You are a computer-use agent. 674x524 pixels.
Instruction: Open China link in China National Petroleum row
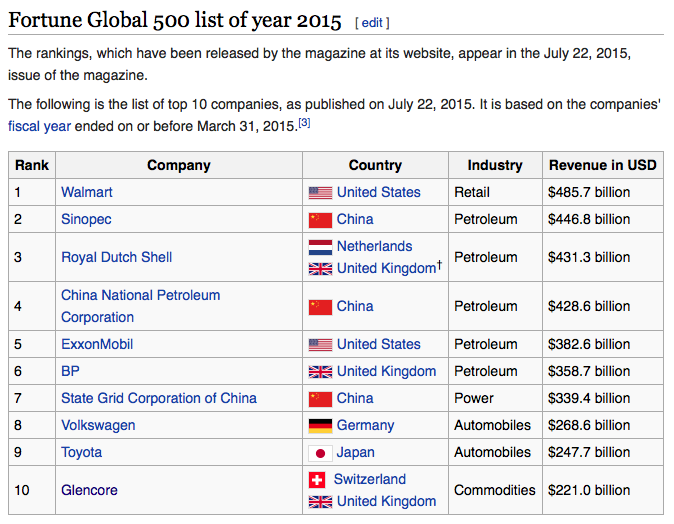(x=355, y=306)
